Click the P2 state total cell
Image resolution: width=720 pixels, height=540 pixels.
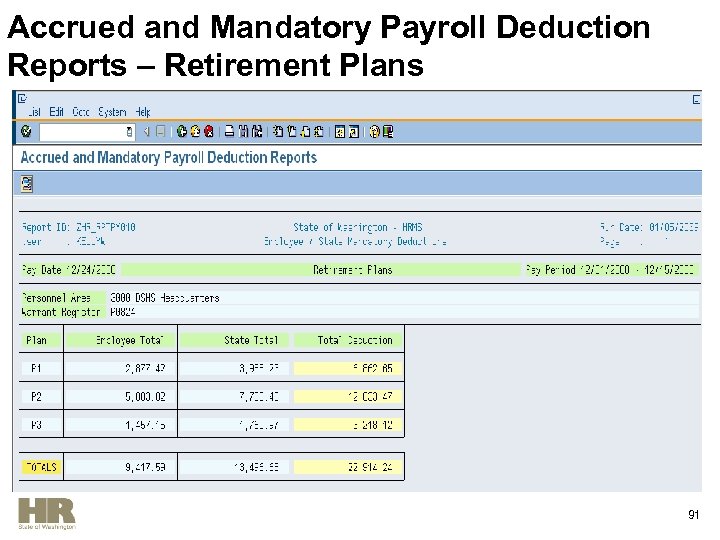(234, 397)
